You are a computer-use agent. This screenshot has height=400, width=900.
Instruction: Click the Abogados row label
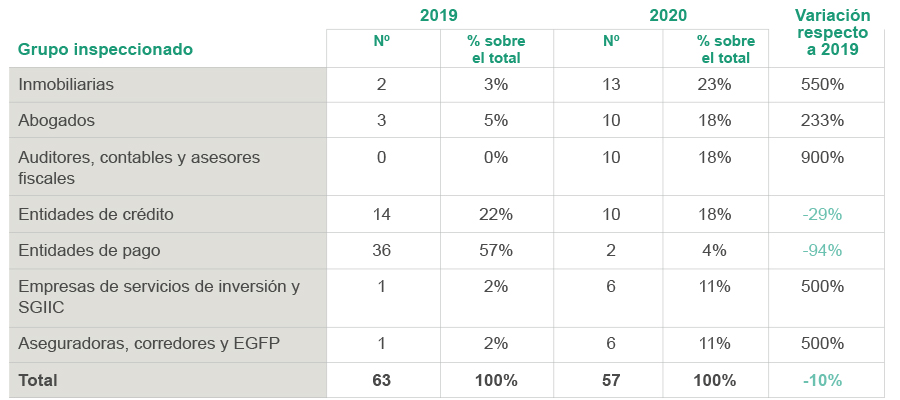click(x=56, y=120)
